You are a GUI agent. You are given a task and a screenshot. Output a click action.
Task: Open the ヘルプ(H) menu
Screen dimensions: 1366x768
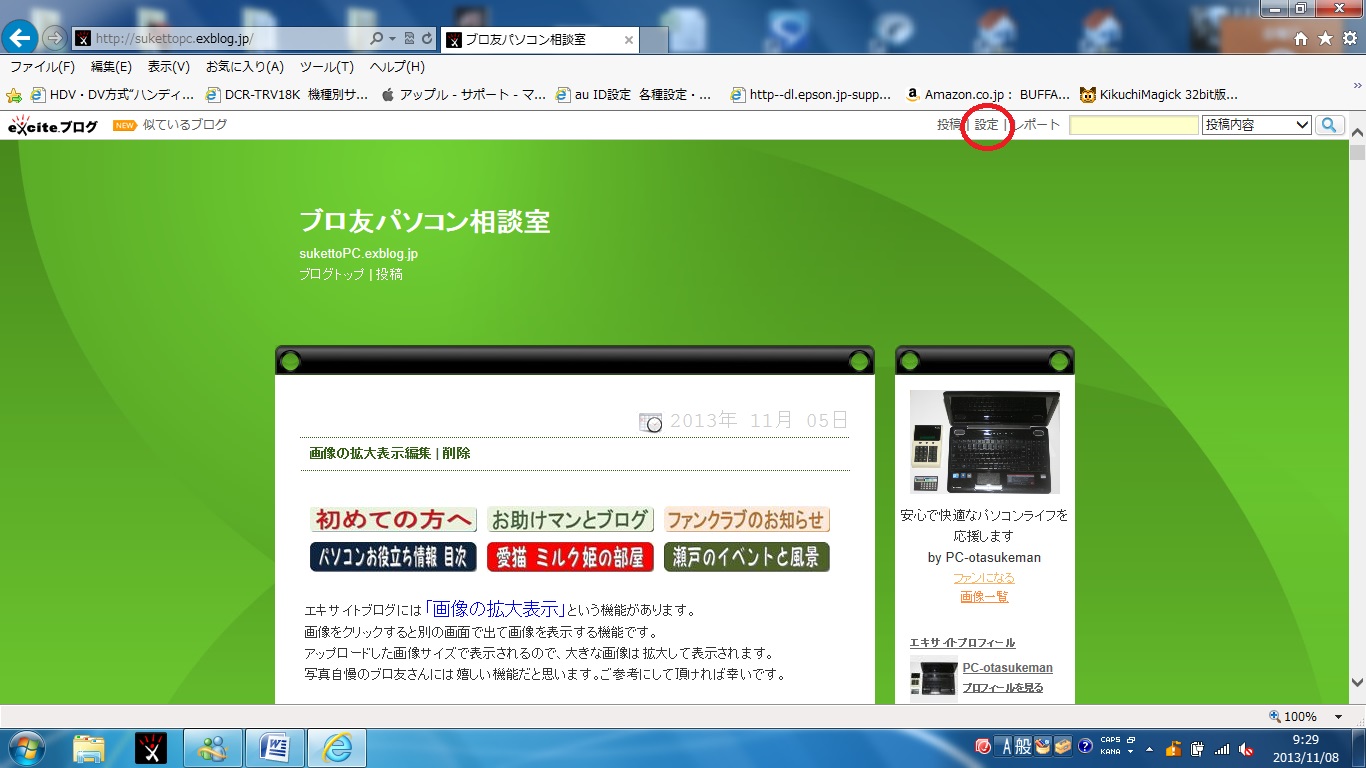(x=397, y=67)
